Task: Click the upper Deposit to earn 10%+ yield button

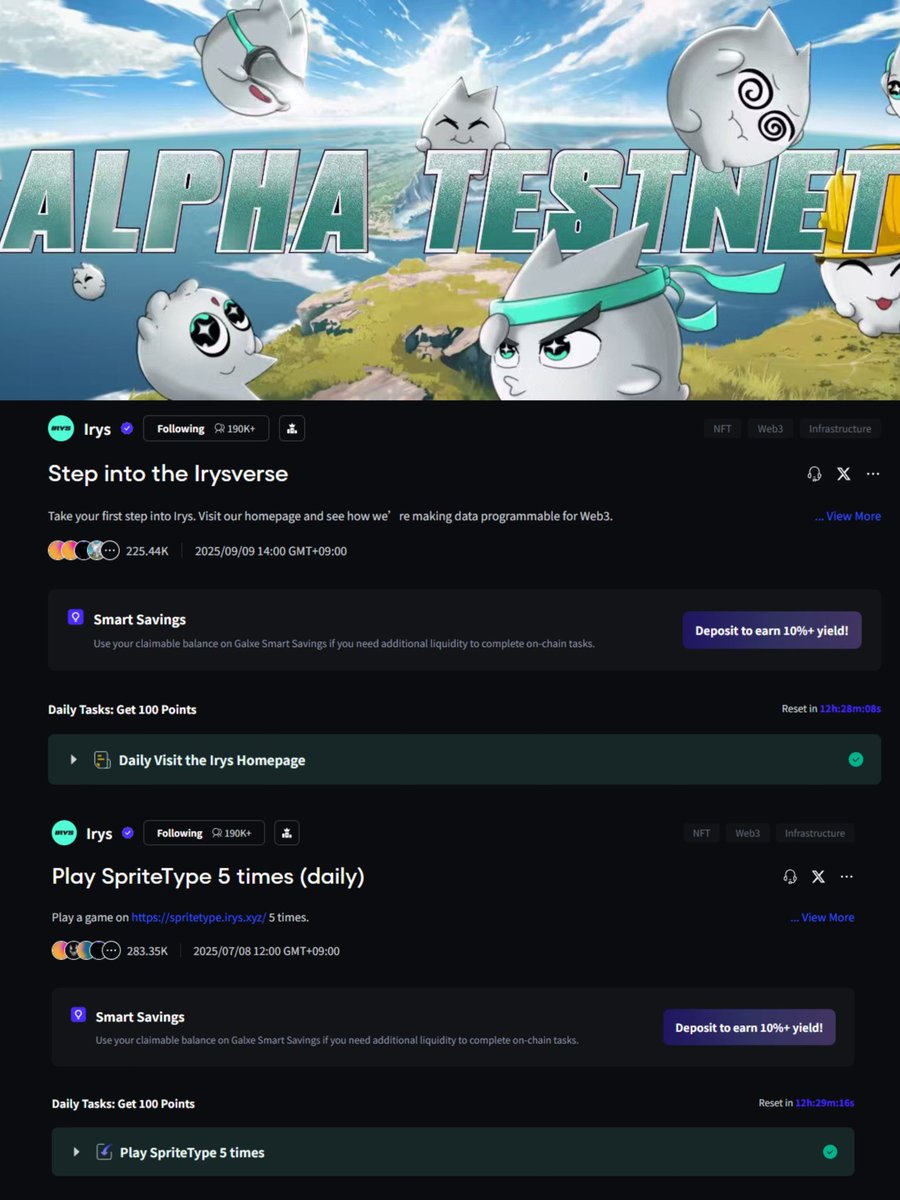Action: (772, 630)
